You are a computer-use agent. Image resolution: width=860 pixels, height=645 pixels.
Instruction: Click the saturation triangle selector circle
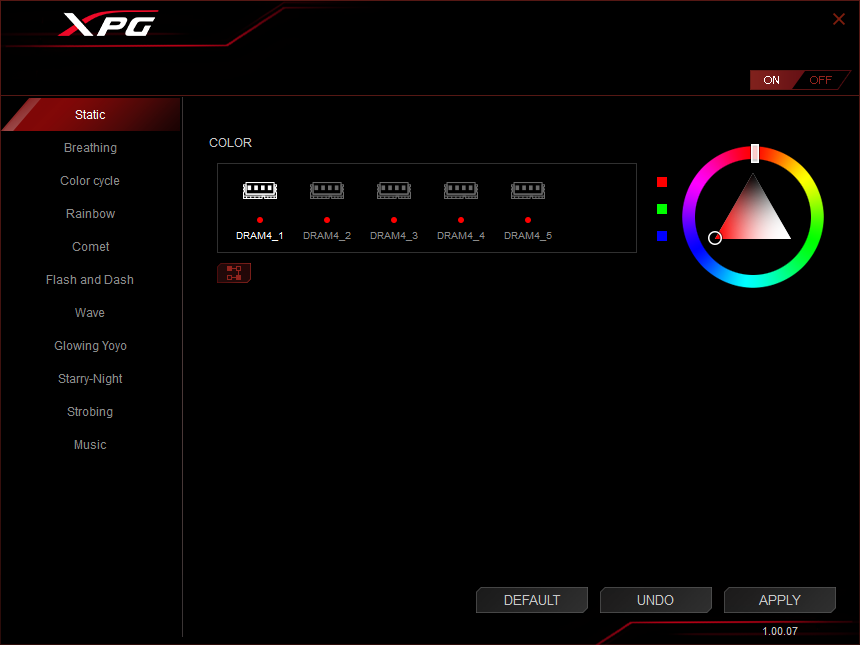pyautogui.click(x=715, y=237)
